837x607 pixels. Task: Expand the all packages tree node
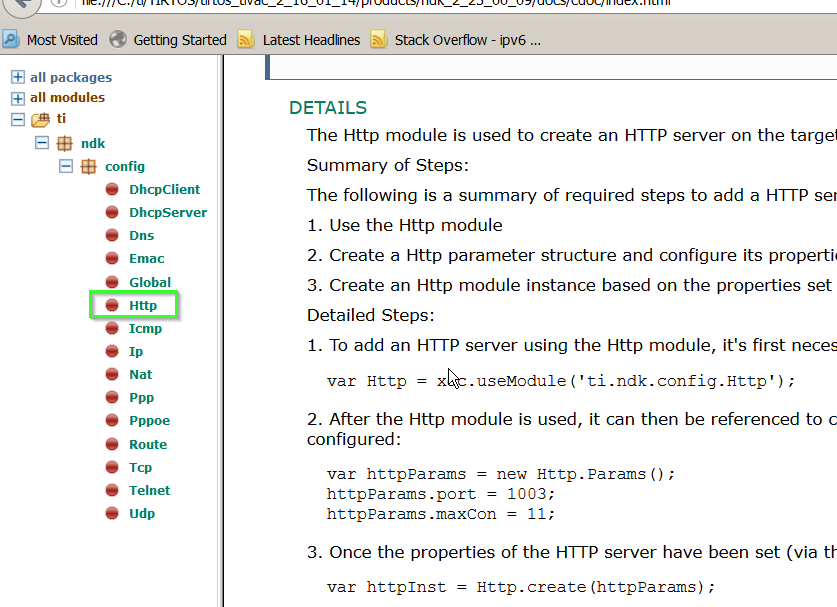[18, 77]
